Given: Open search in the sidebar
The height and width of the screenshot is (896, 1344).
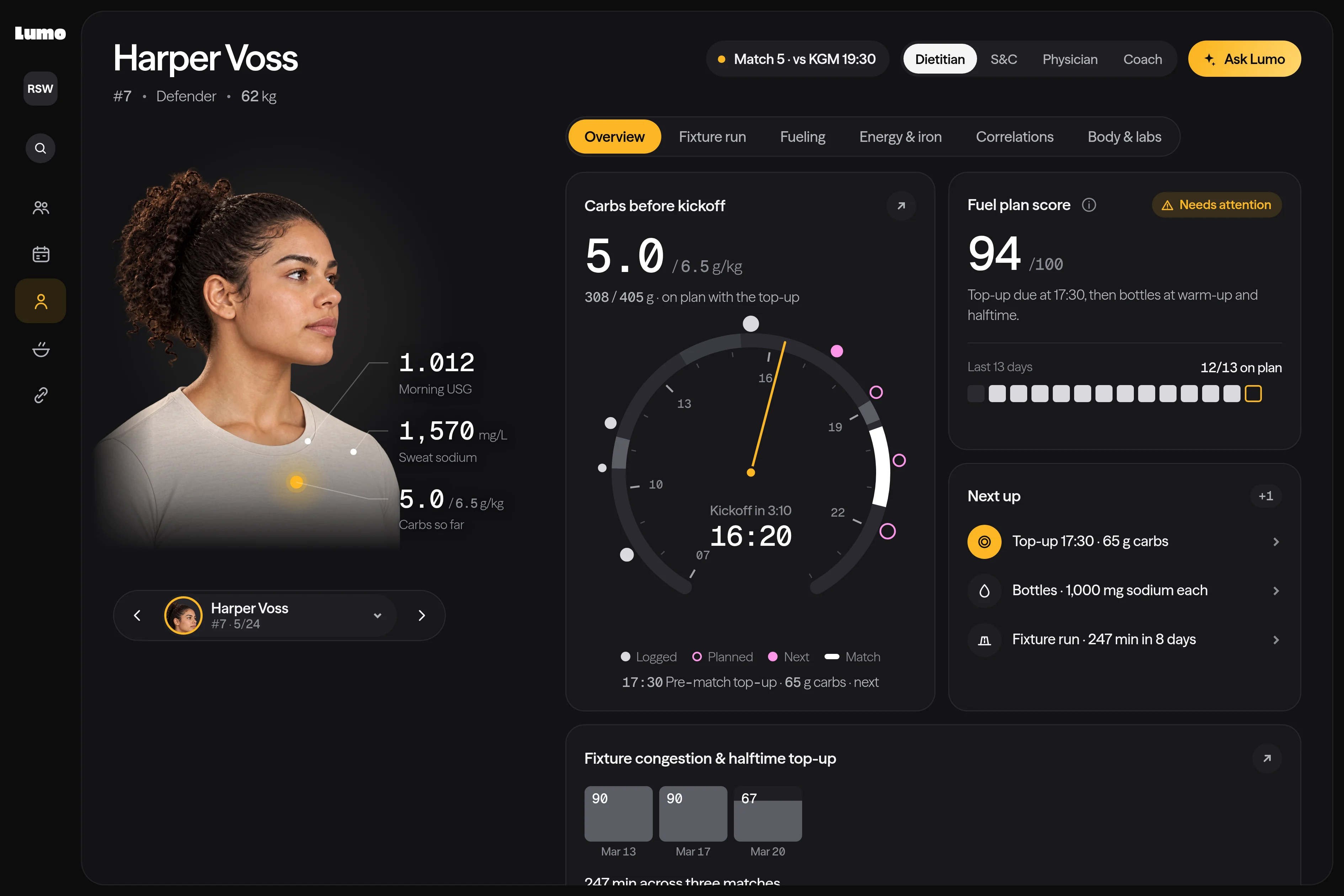Looking at the screenshot, I should [x=40, y=149].
